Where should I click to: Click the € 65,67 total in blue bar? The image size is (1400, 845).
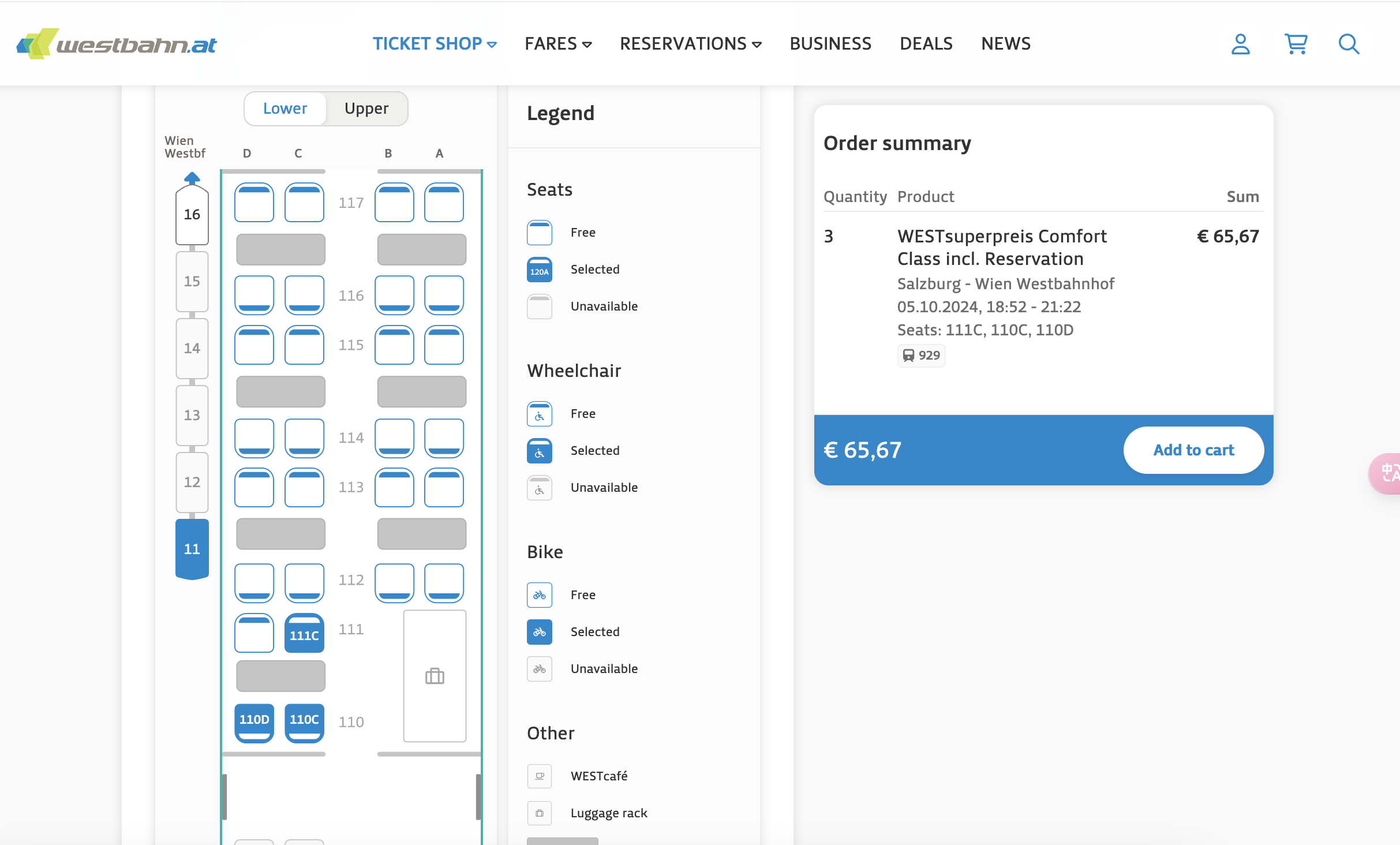click(862, 450)
